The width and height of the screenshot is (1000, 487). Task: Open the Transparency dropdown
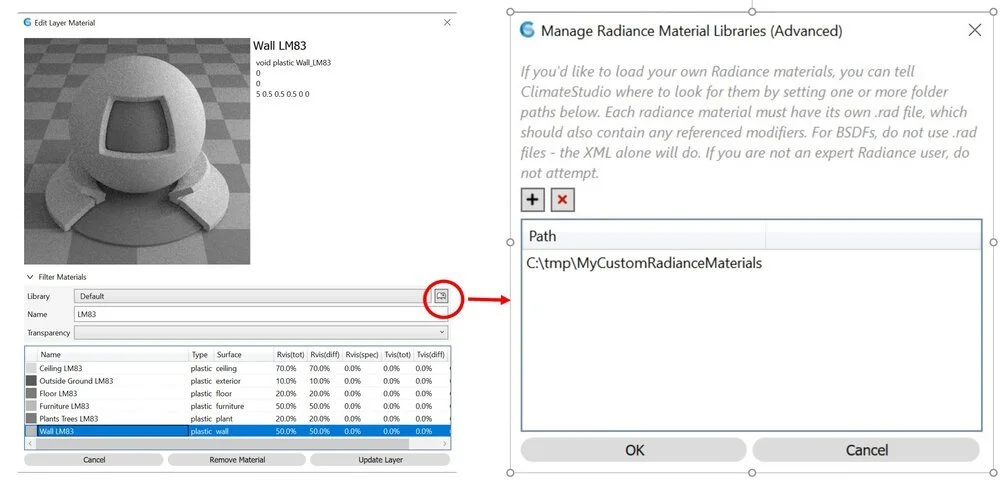[x=261, y=333]
